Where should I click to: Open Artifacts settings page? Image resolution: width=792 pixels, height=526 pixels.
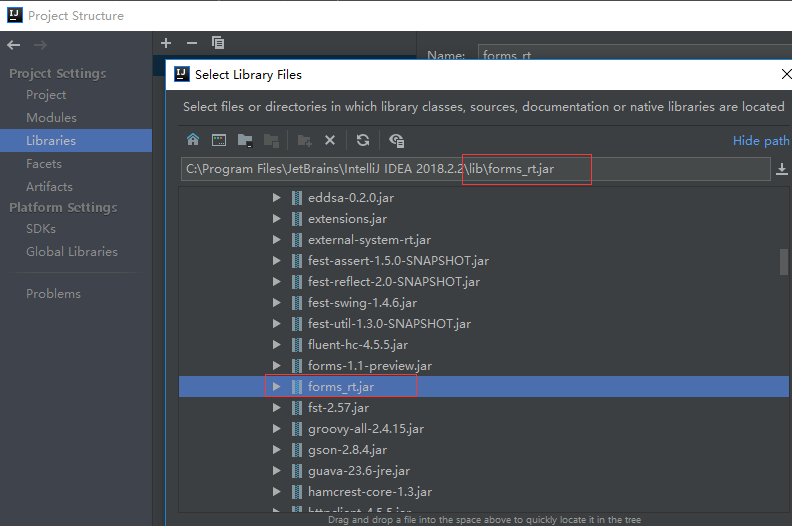(x=50, y=186)
